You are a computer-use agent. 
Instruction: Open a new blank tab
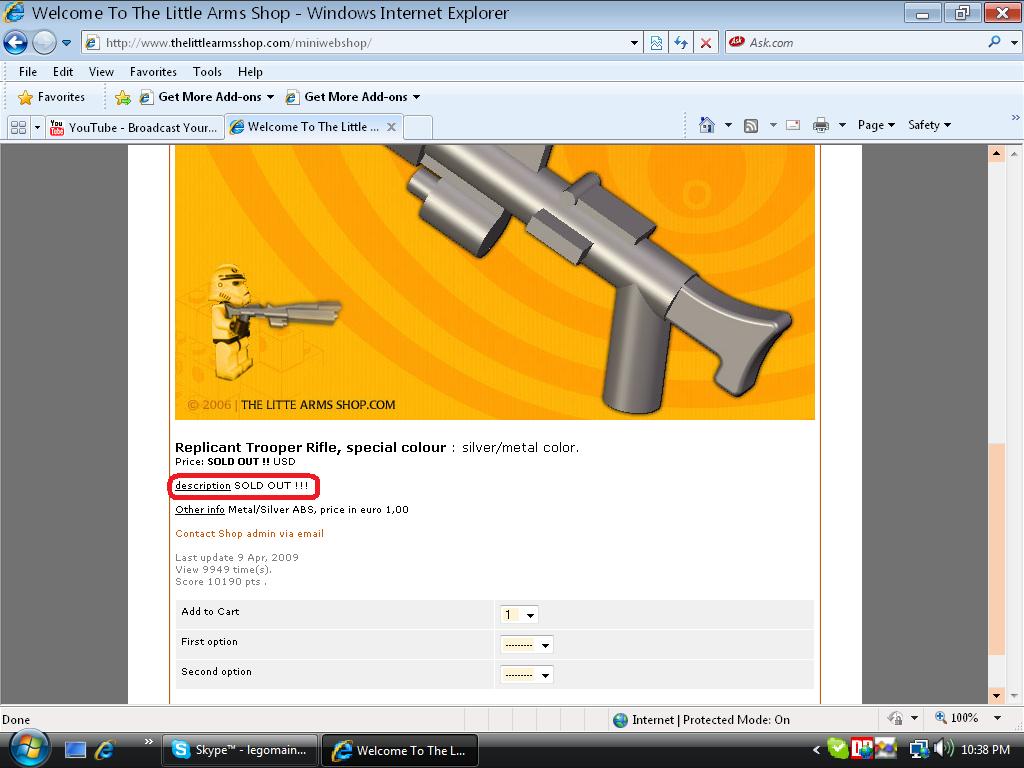(418, 127)
